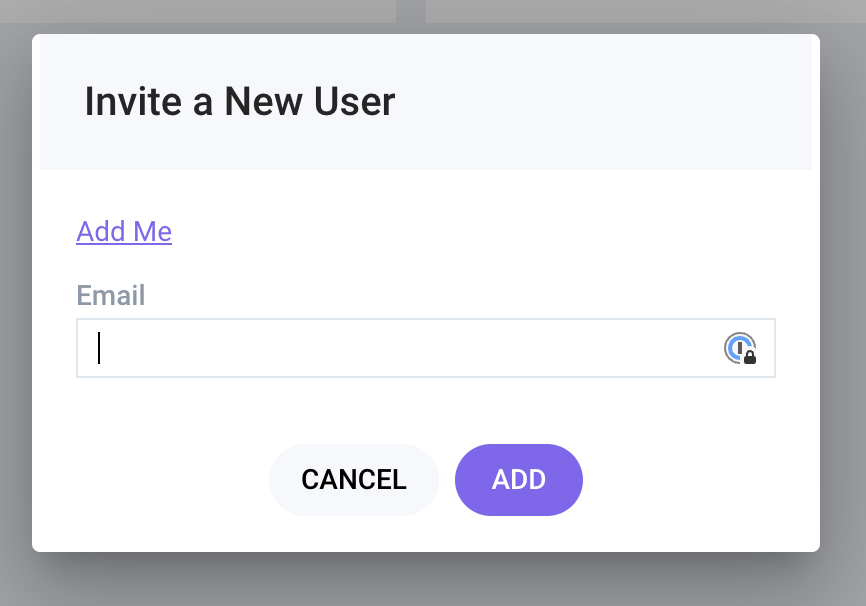The image size is (866, 606).
Task: Open password manager autofill in Email input
Action: point(739,348)
